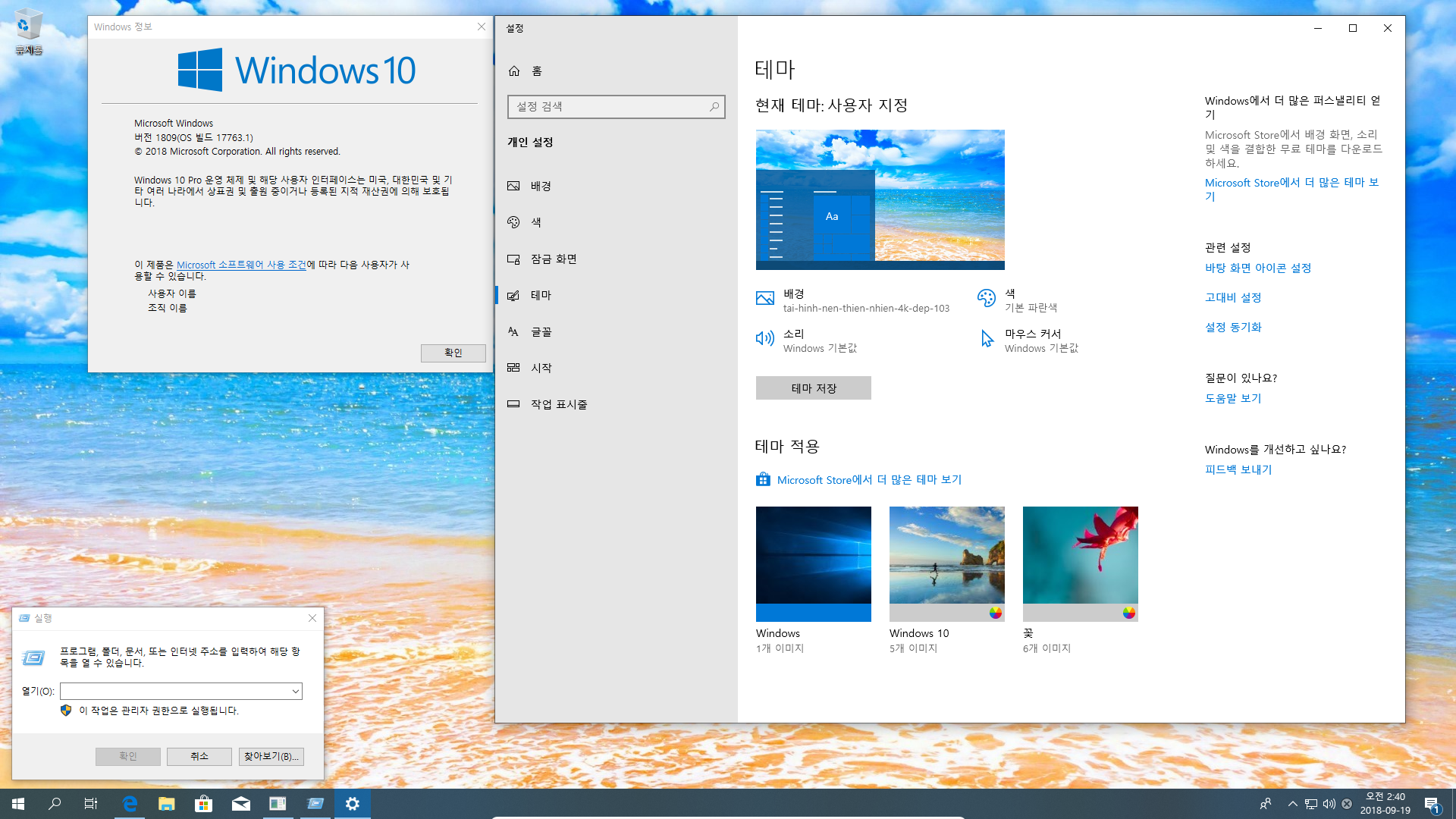Click 확인 button in Windows 정보 dialog
Viewport: 1456px width, 819px height.
pyautogui.click(x=453, y=353)
